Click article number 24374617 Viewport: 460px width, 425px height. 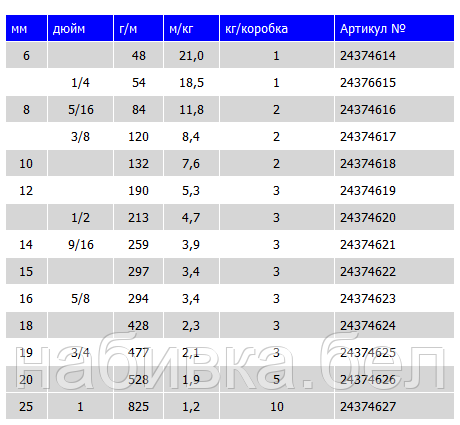pos(368,137)
